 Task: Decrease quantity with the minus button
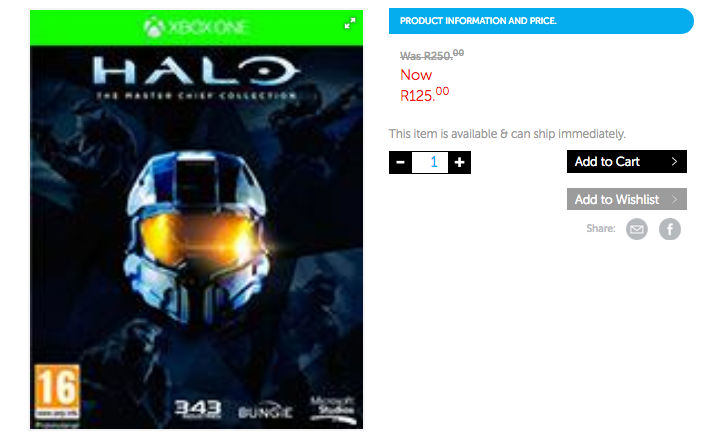[x=400, y=162]
